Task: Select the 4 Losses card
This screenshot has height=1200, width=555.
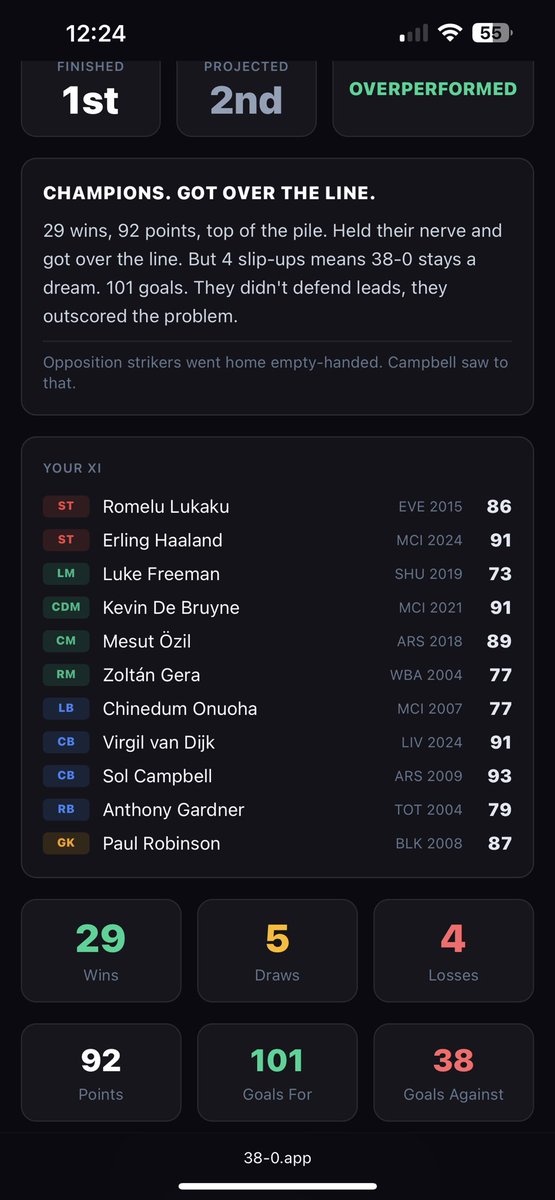Action: [453, 950]
